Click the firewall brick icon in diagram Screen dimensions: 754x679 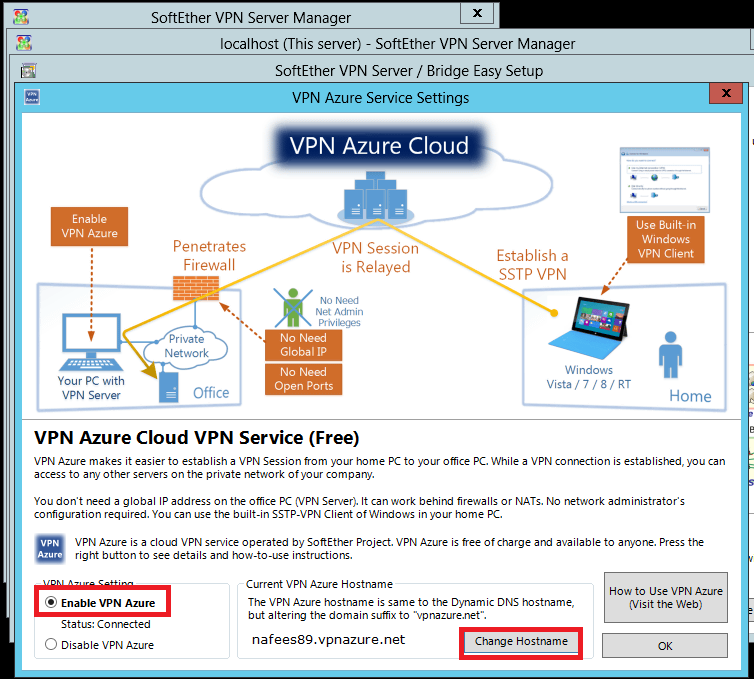[x=196, y=288]
